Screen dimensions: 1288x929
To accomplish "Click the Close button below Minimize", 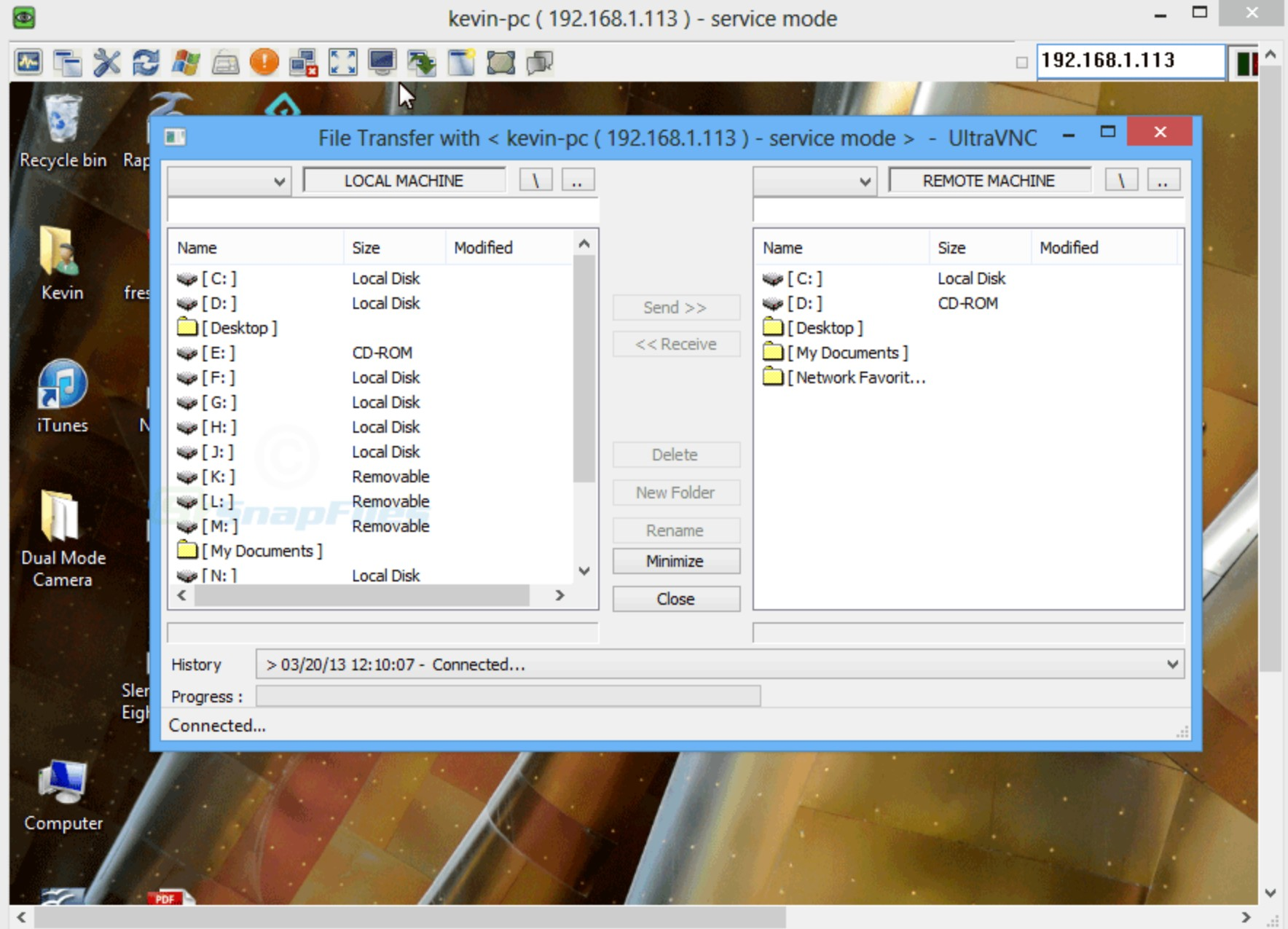I will [x=676, y=599].
